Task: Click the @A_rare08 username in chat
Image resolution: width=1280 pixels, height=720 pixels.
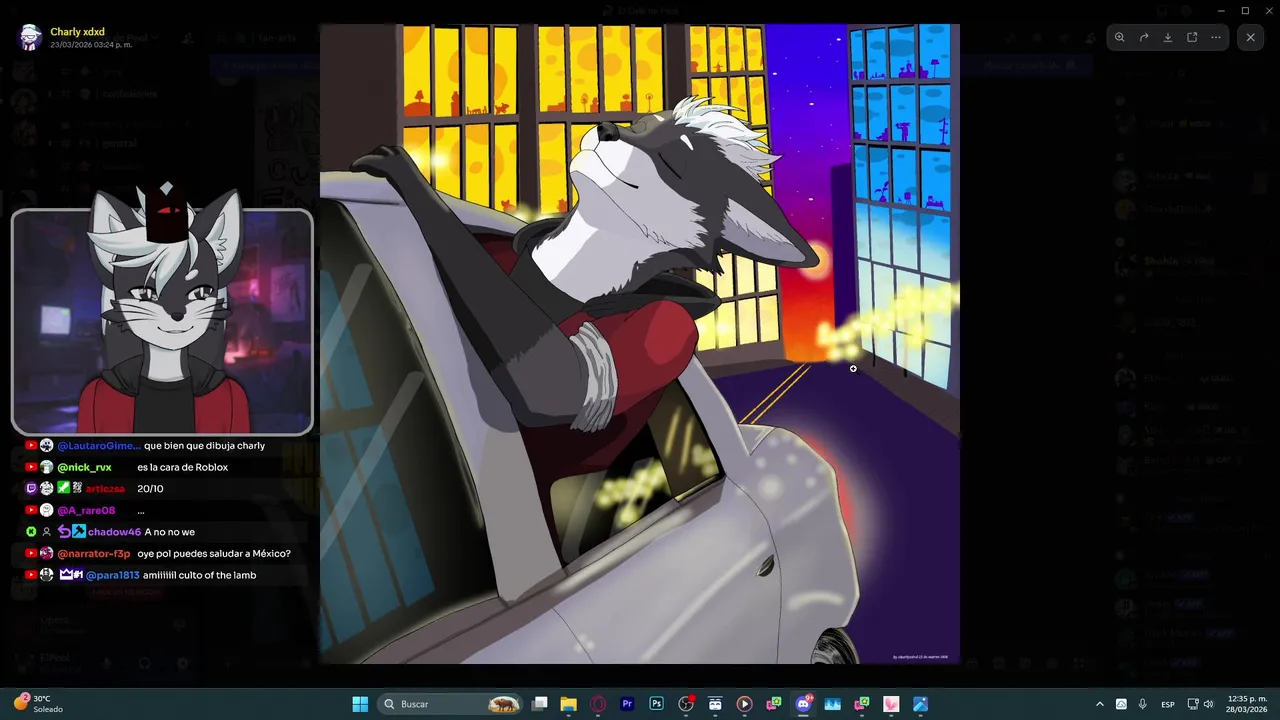Action: tap(86, 510)
